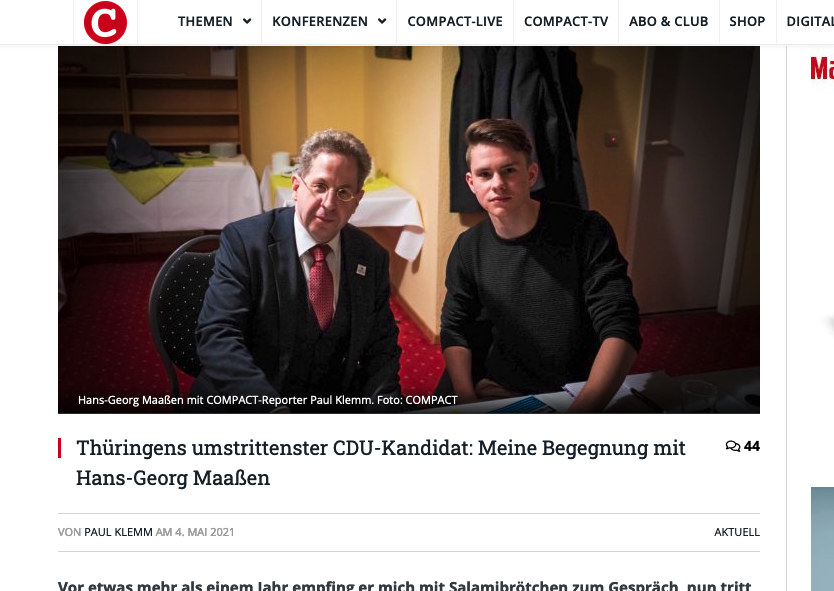Click the publication date 4. Mai 2021
Viewport: 834px width, 591px height.
click(x=205, y=532)
